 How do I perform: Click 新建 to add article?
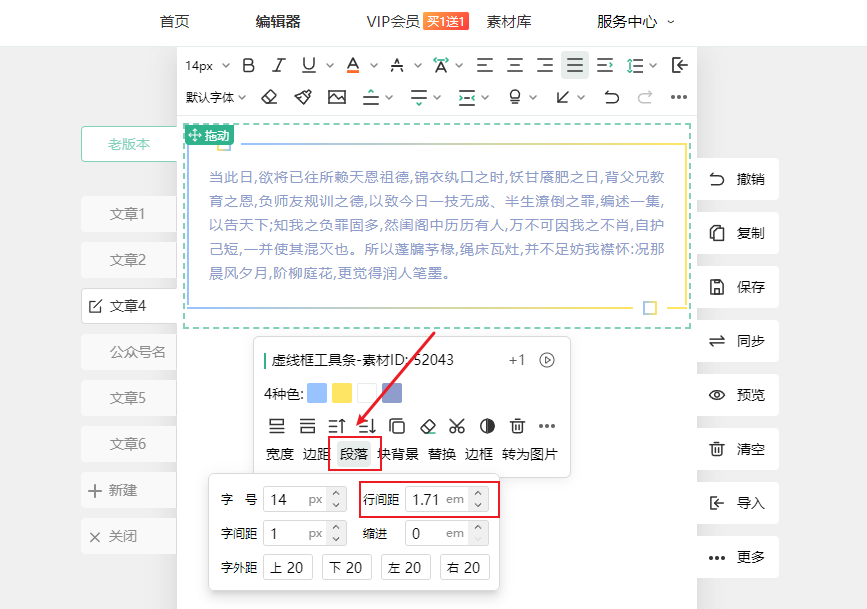(x=128, y=490)
